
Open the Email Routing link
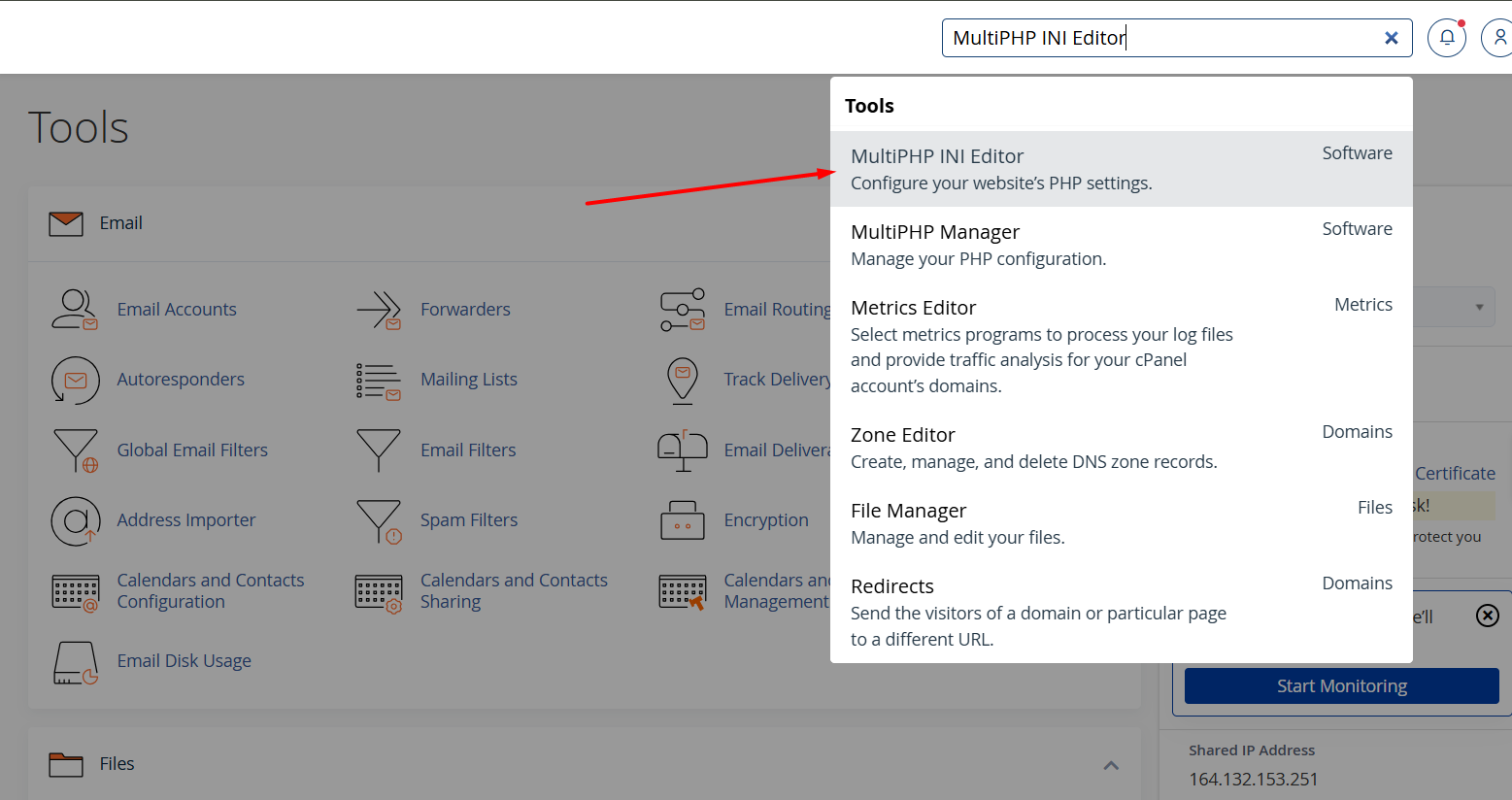pos(777,309)
